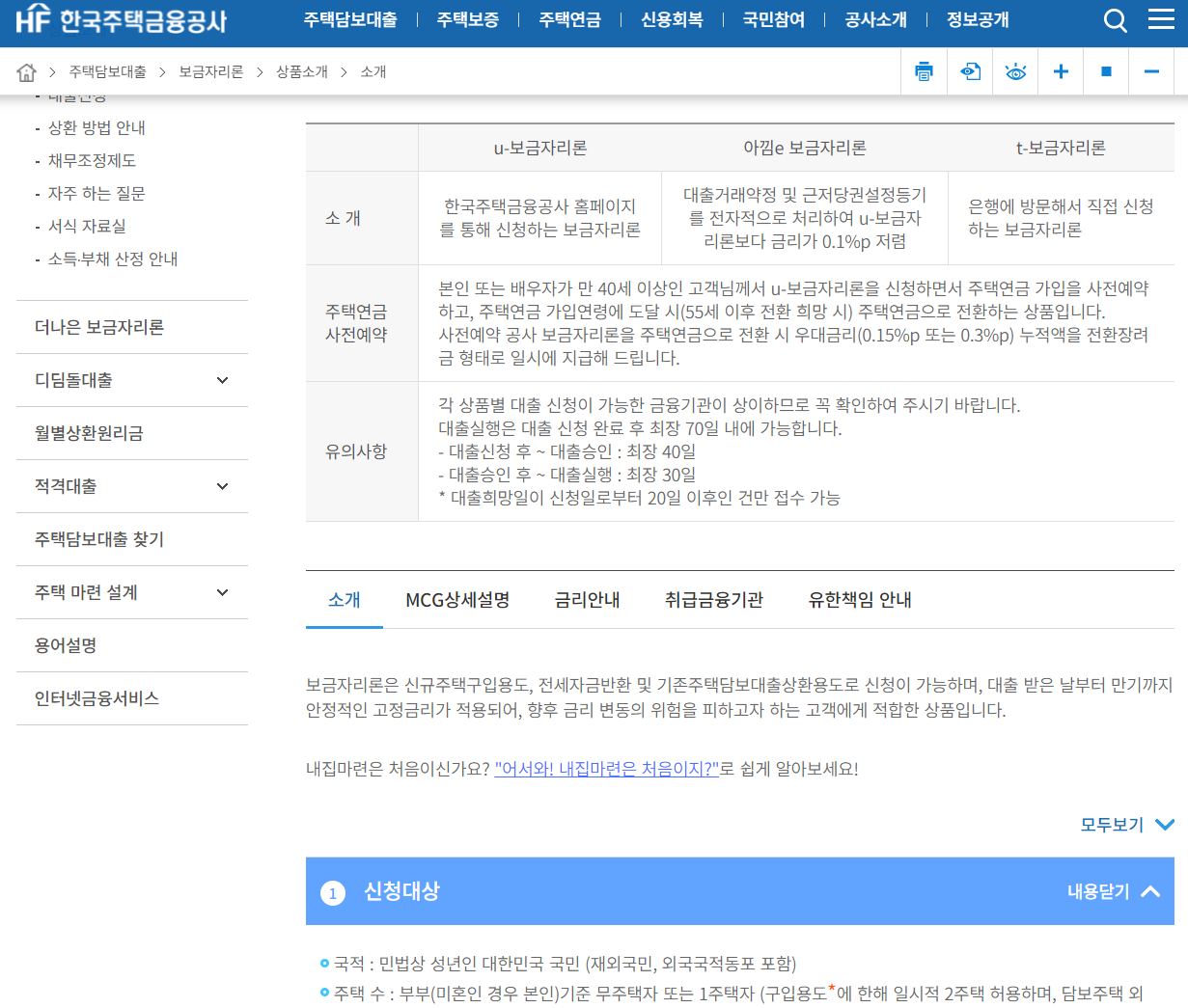This screenshot has height=1008, width=1188.
Task: Switch to 유한책임 안내 tab
Action: [860, 600]
